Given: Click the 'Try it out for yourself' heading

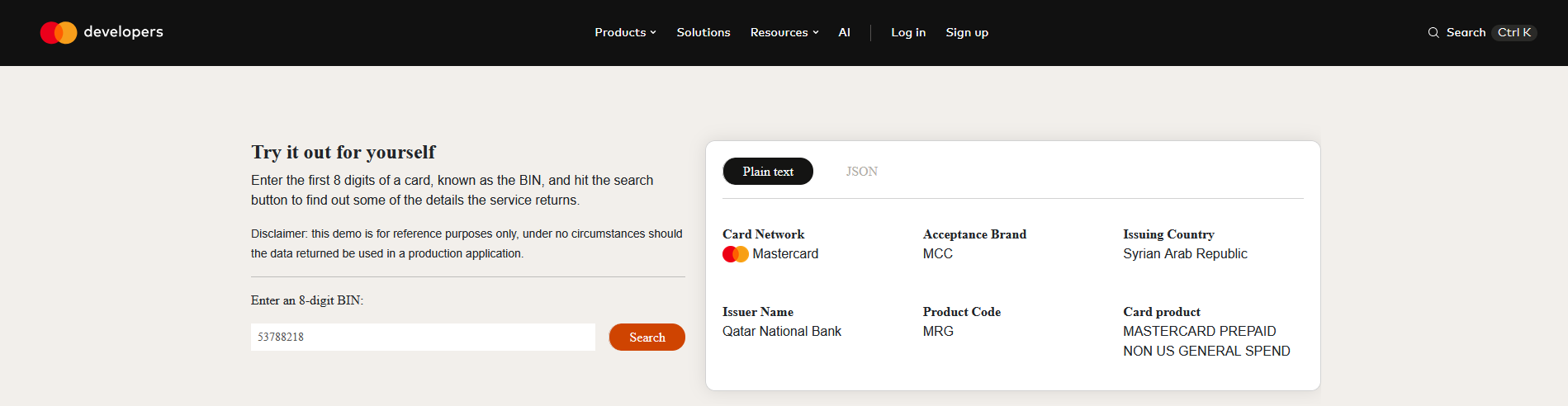Looking at the screenshot, I should coord(343,152).
